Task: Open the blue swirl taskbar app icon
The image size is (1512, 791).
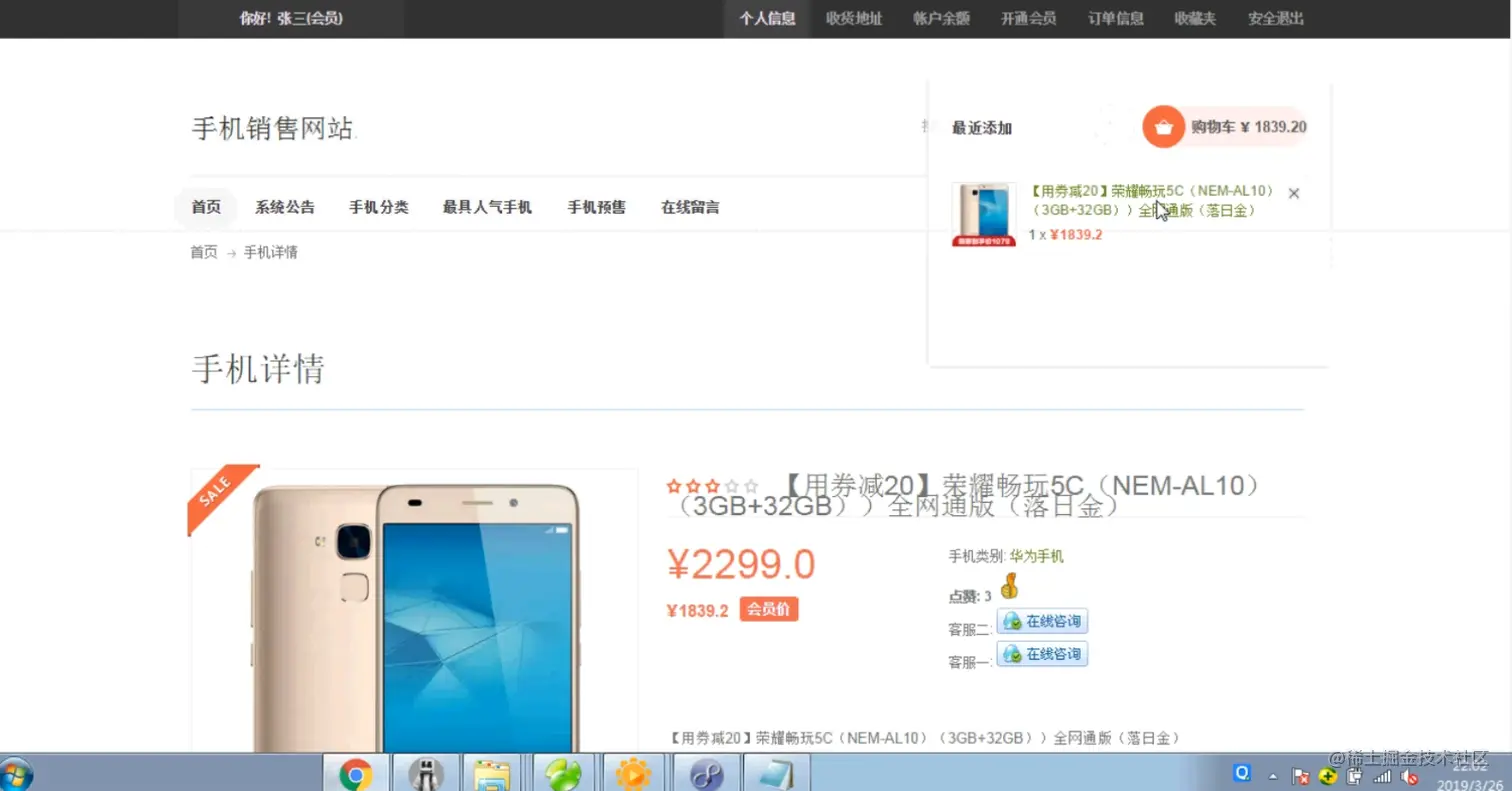Action: 705,774
